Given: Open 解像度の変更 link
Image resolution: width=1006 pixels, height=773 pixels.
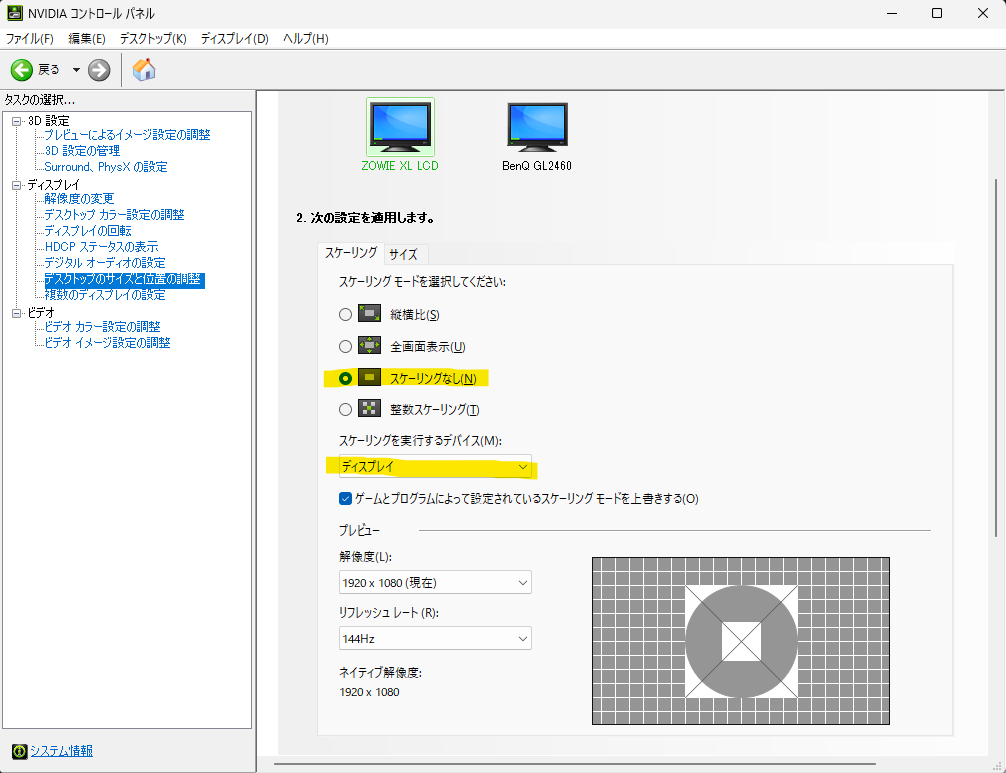Looking at the screenshot, I should [79, 199].
